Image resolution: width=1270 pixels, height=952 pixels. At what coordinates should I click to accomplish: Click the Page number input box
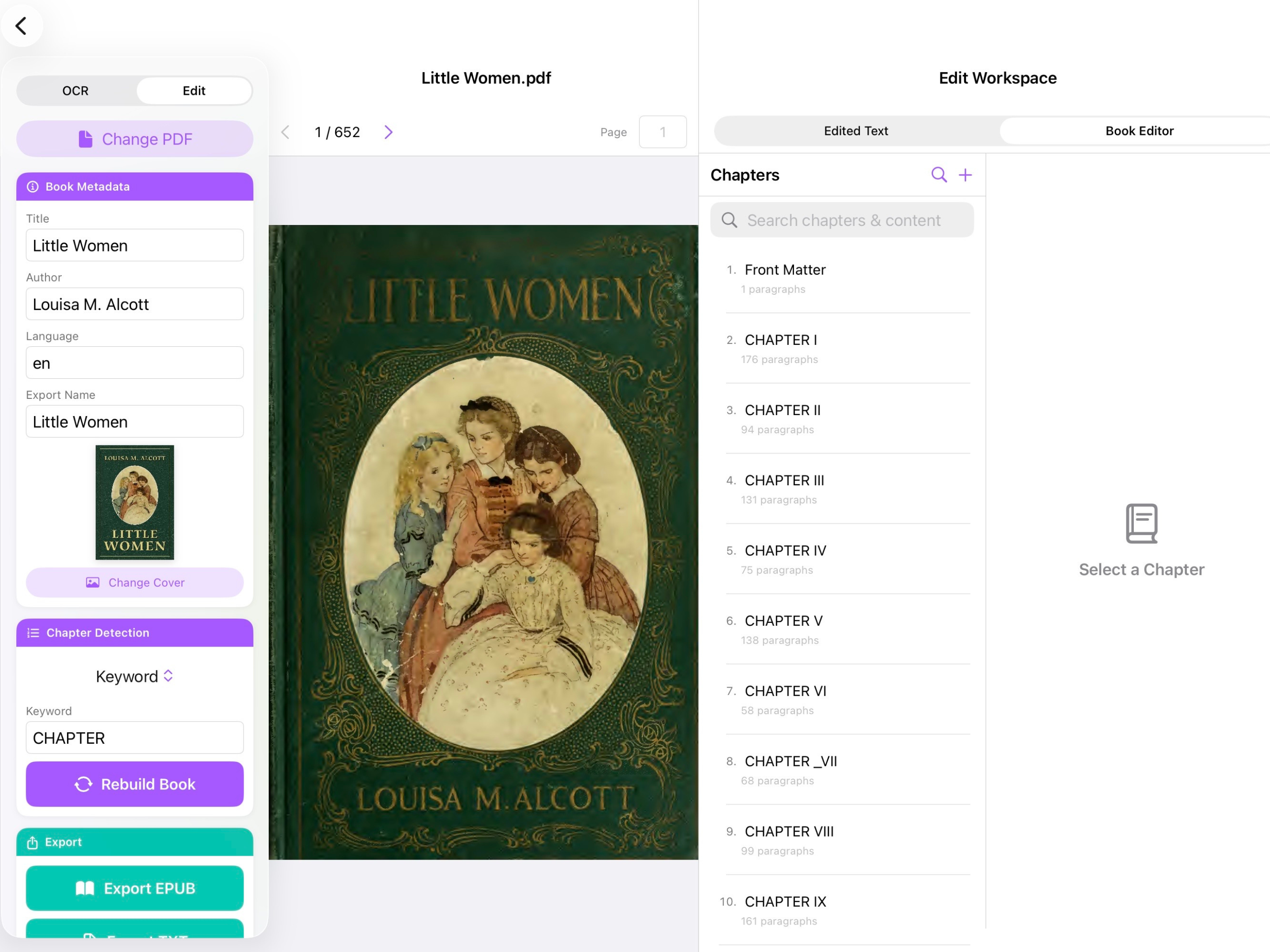coord(662,132)
